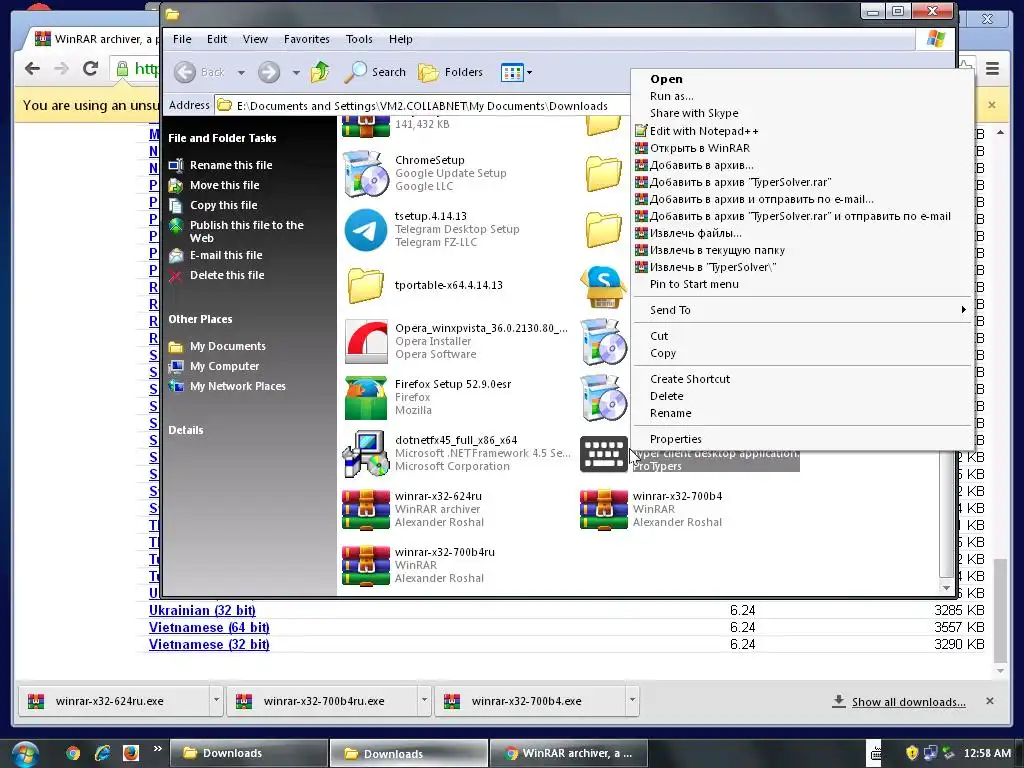Open dropdown for winrar-x32-624ru.exe download
The image size is (1024, 768).
pos(216,700)
